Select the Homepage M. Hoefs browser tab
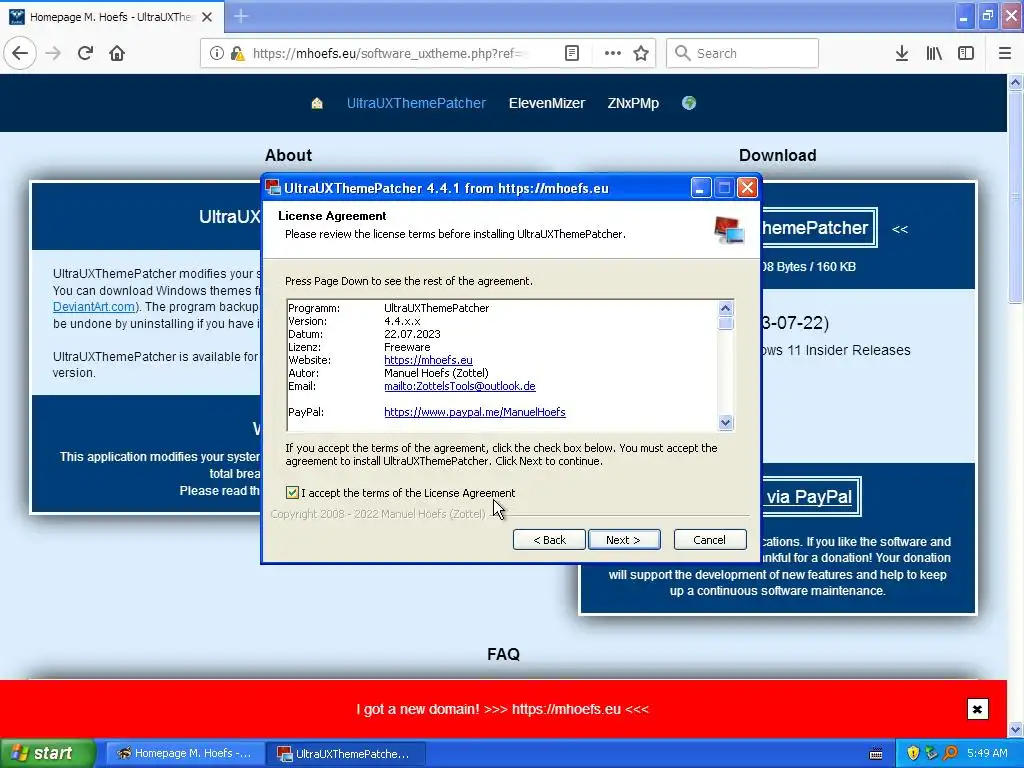Viewport: 1024px width, 768px height. (112, 17)
